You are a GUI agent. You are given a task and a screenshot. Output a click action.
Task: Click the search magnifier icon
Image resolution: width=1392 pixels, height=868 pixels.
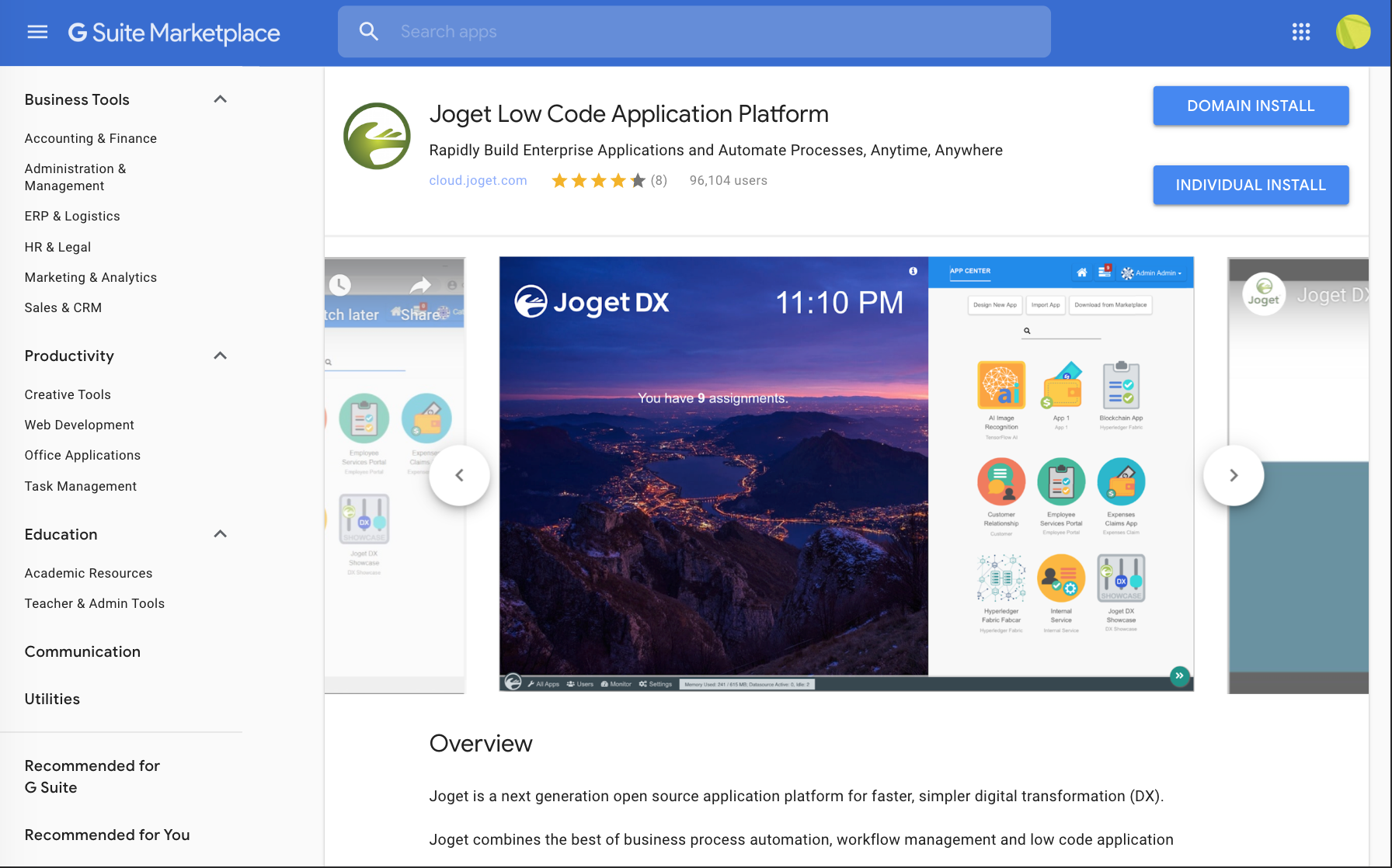(x=368, y=32)
